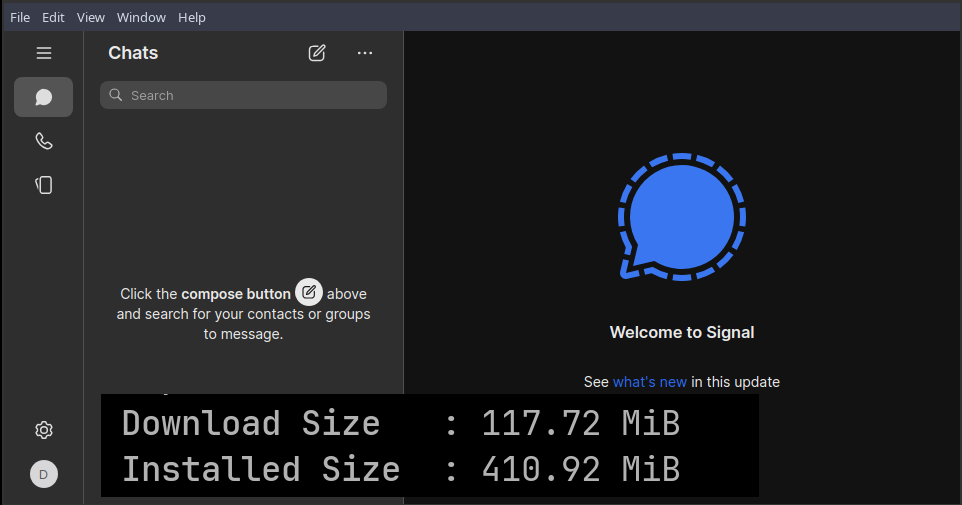962x505 pixels.
Task: Click the "Welcome to Signal" heading
Action: pyautogui.click(x=681, y=333)
